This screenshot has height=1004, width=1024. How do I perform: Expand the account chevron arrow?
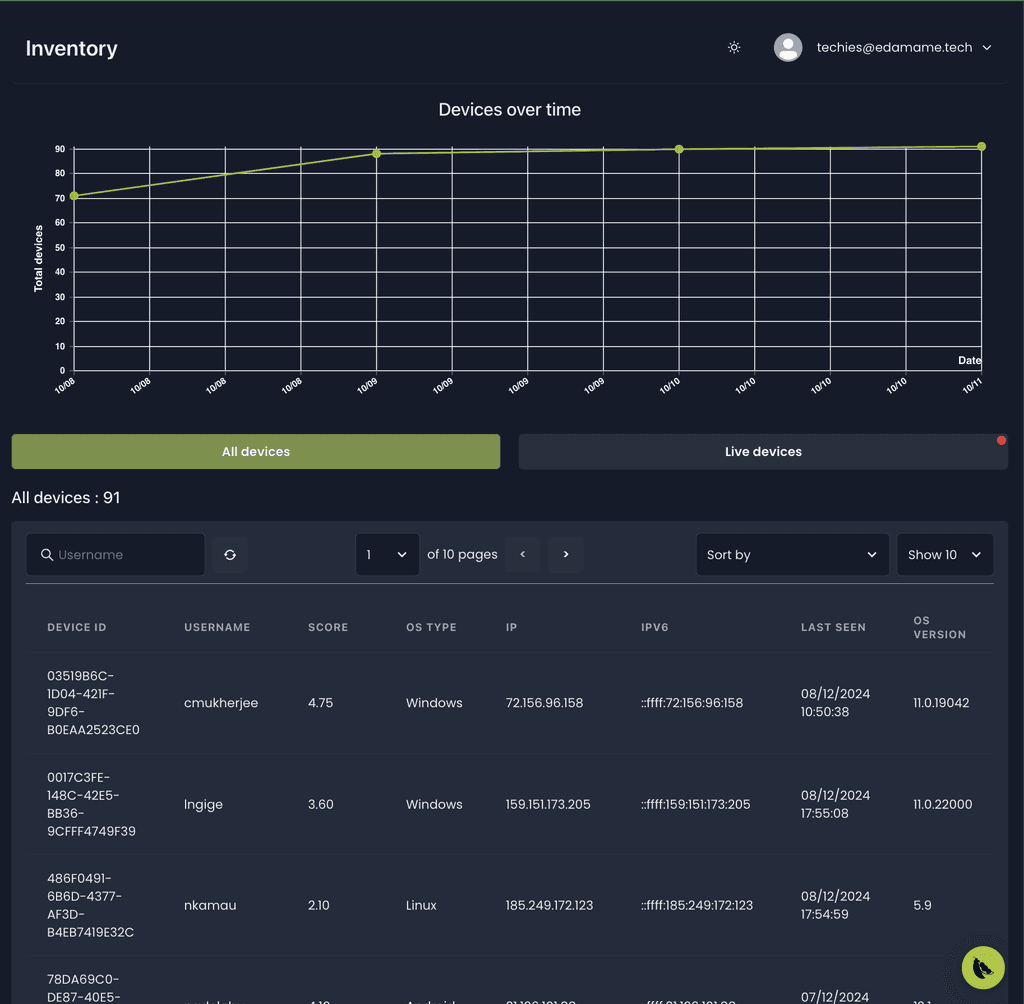click(x=987, y=48)
